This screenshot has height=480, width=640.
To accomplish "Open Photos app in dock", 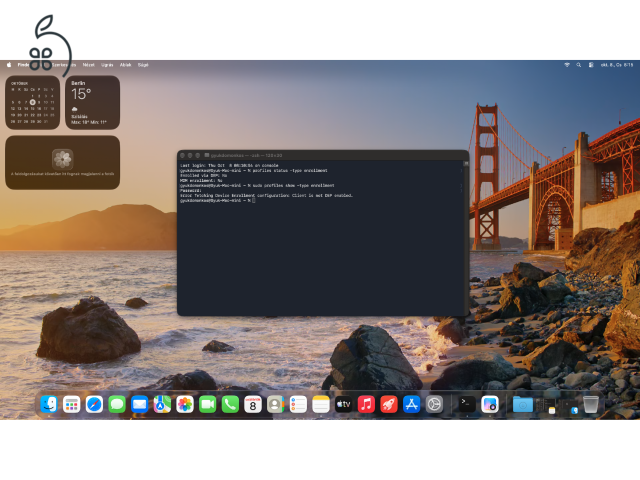I will pos(185,404).
